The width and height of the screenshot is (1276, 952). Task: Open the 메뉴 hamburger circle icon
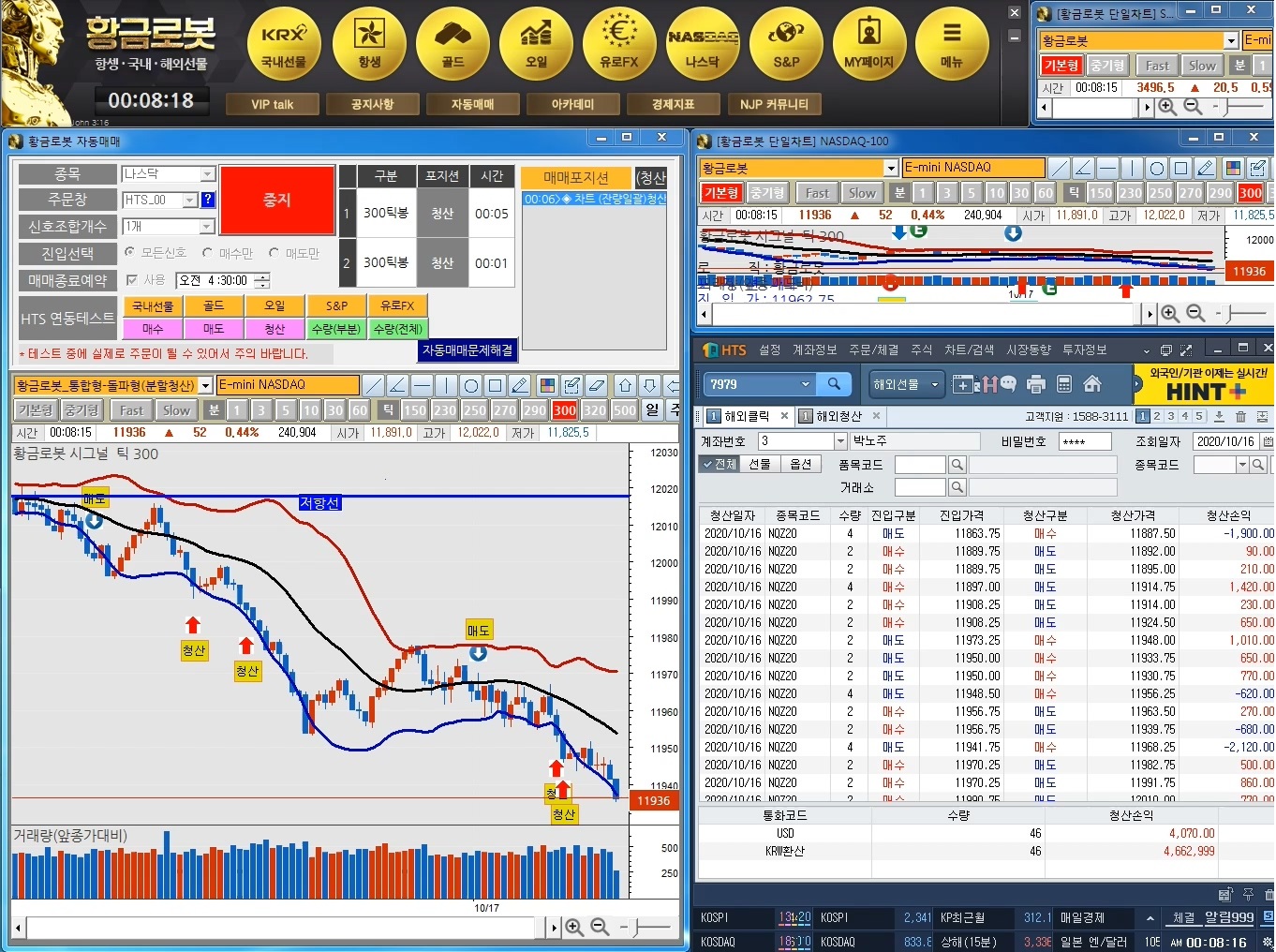click(x=952, y=43)
